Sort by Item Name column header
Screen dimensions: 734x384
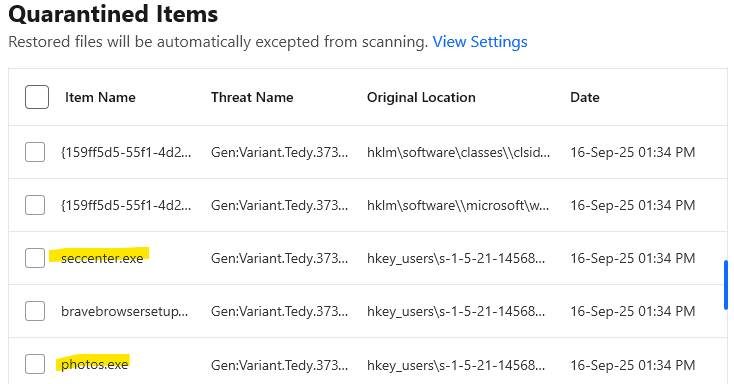pyautogui.click(x=100, y=97)
